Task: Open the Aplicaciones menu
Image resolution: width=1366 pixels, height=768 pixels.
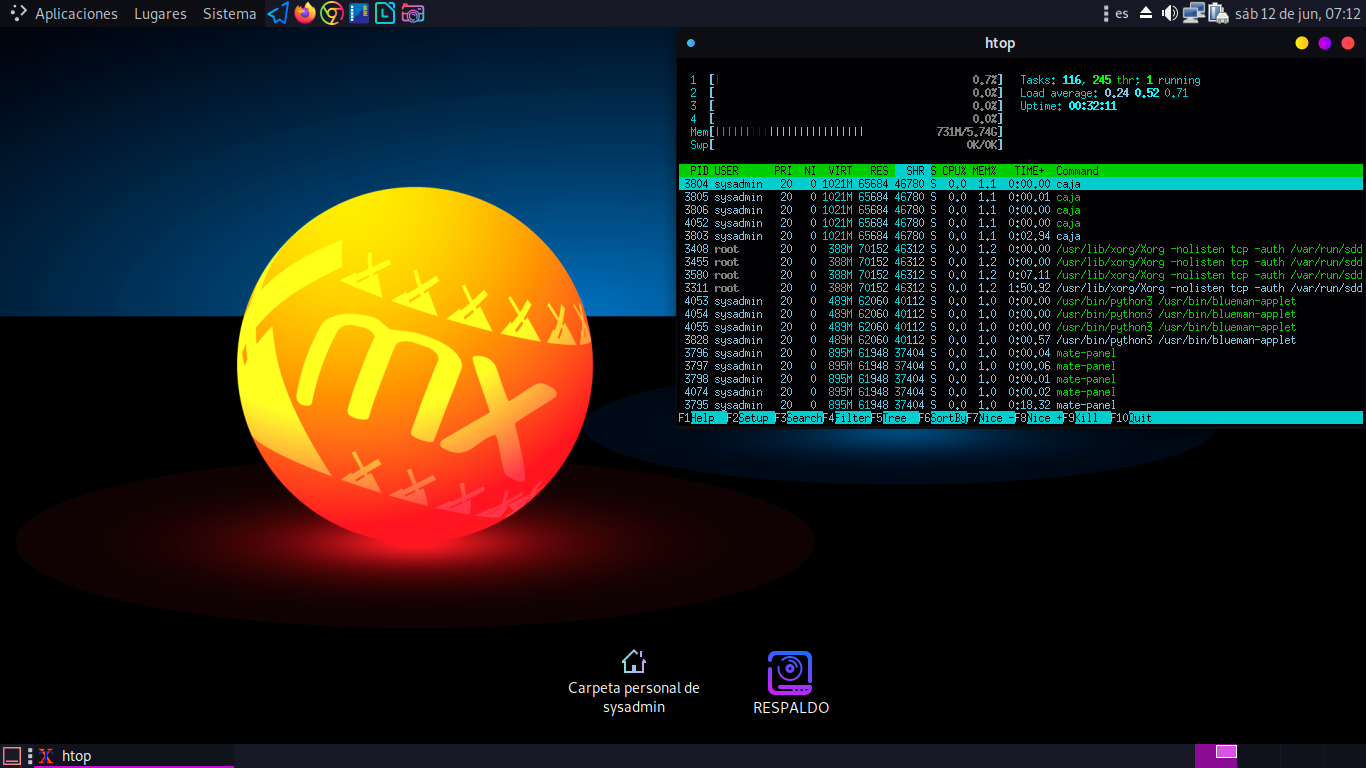Action: click(76, 14)
